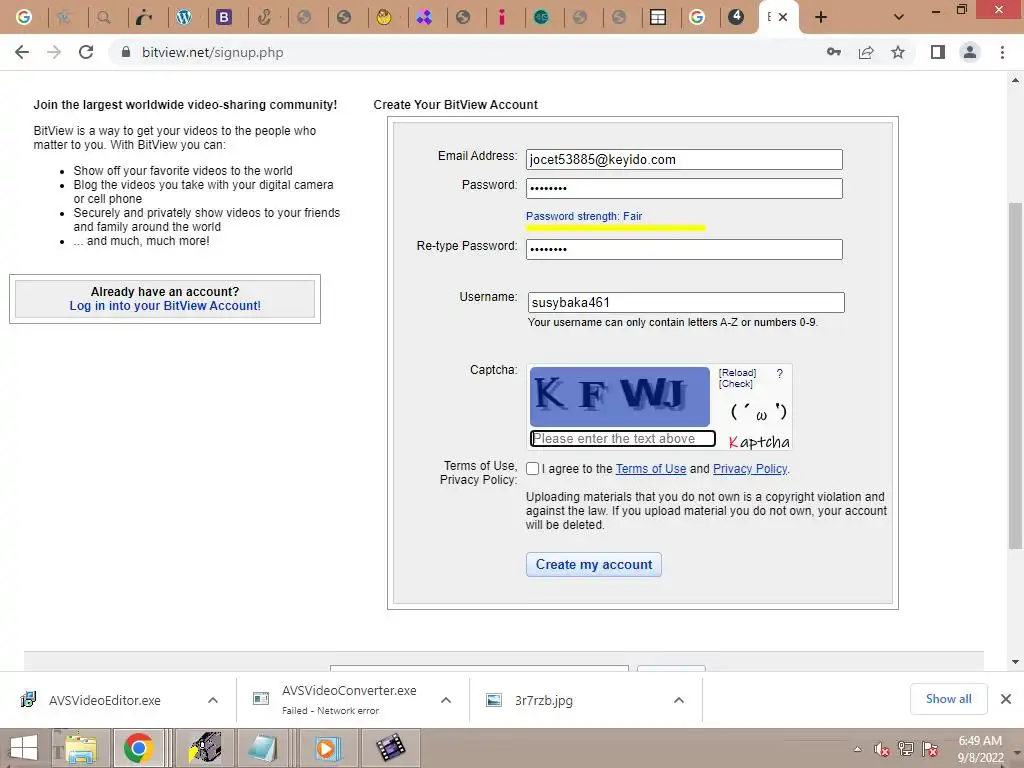The width and height of the screenshot is (1024, 768).
Task: Open the Chrome three-dot menu
Action: click(1002, 52)
